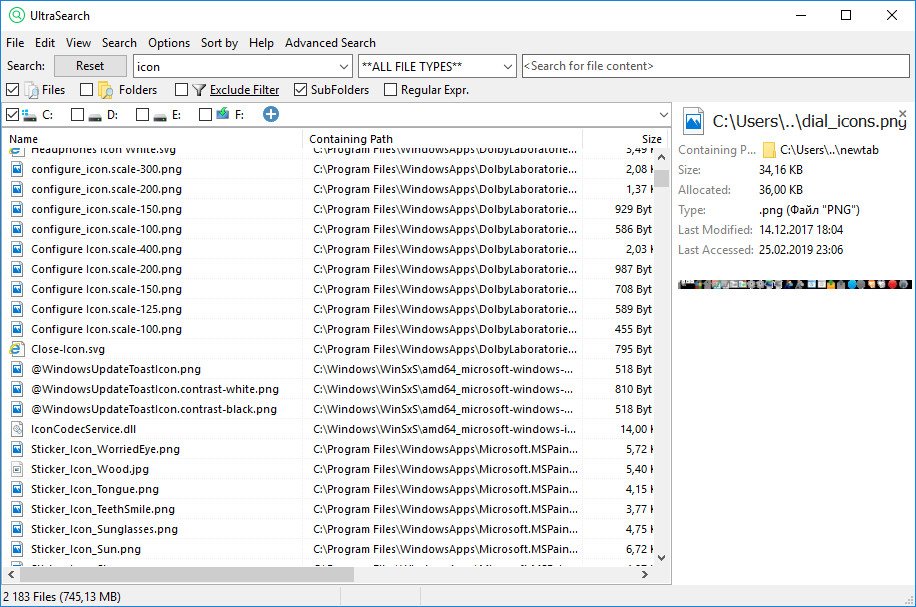Screen dimensions: 916x607
Task: Click the dial_icons.png preview file icon
Action: (x=692, y=122)
